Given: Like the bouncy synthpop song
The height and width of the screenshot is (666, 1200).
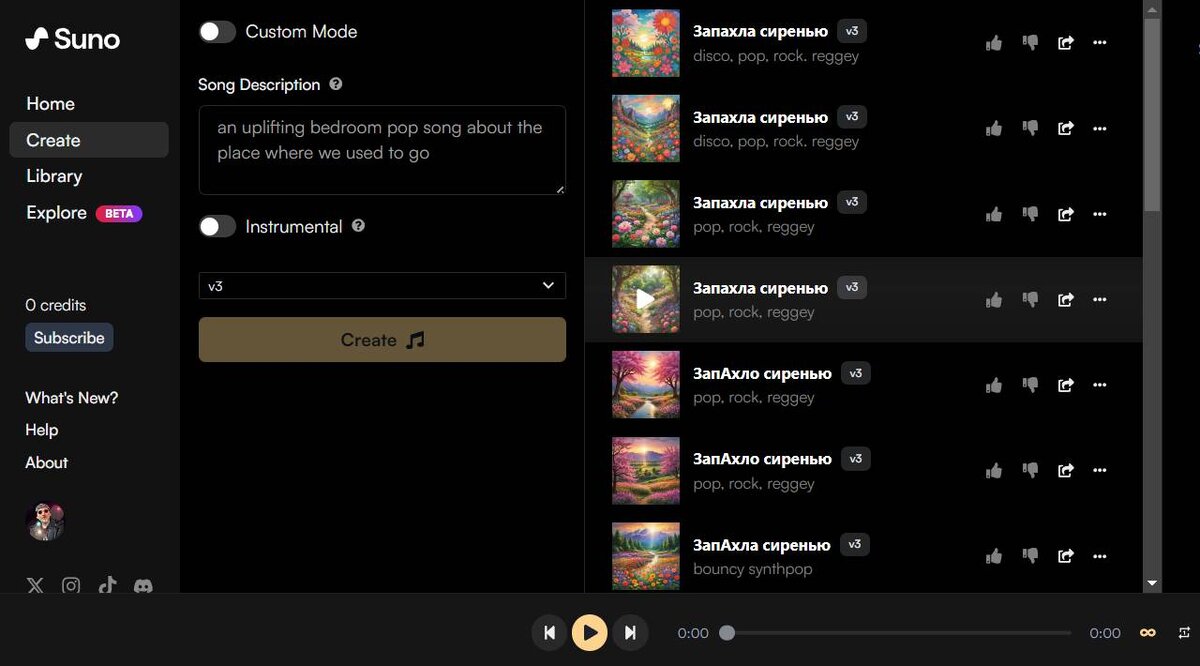Looking at the screenshot, I should (x=994, y=556).
